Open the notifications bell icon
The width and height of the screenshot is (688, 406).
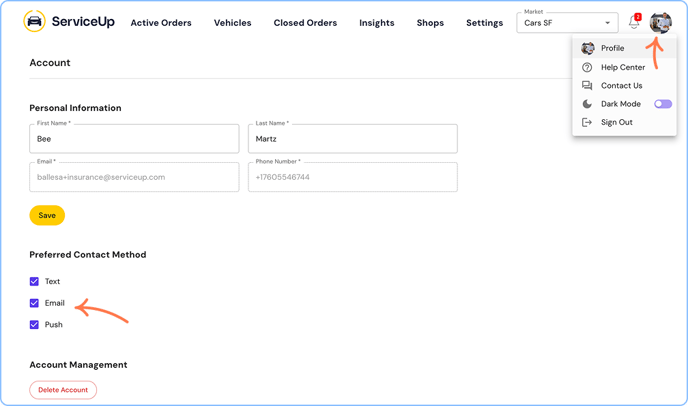634,23
